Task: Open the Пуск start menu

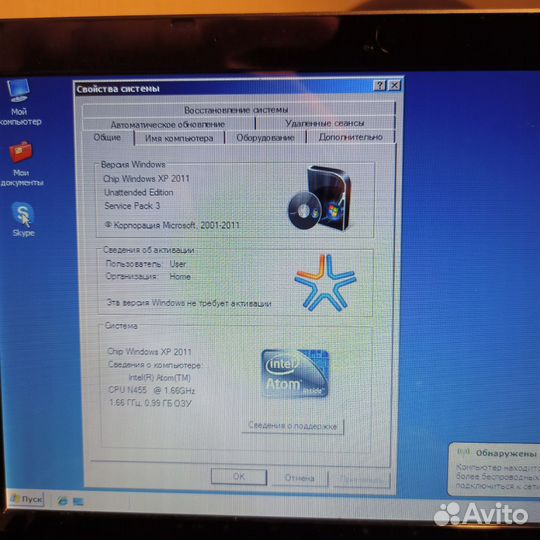Action: 27,499
